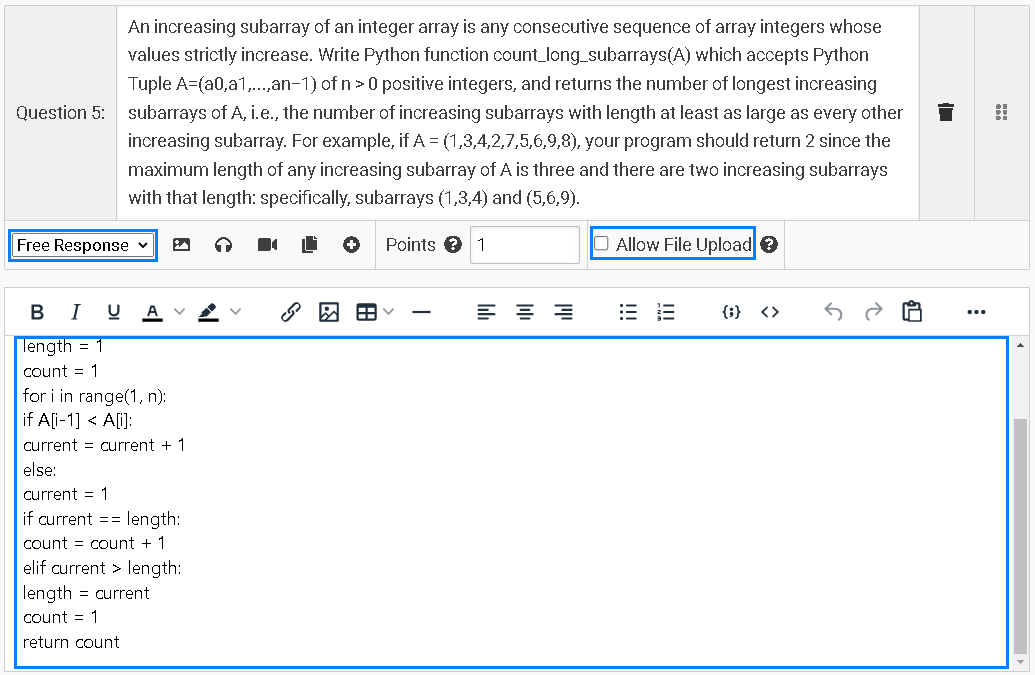Image resolution: width=1035 pixels, height=675 pixels.
Task: Click the 'for i in range(1, n):' line
Action: (94, 396)
